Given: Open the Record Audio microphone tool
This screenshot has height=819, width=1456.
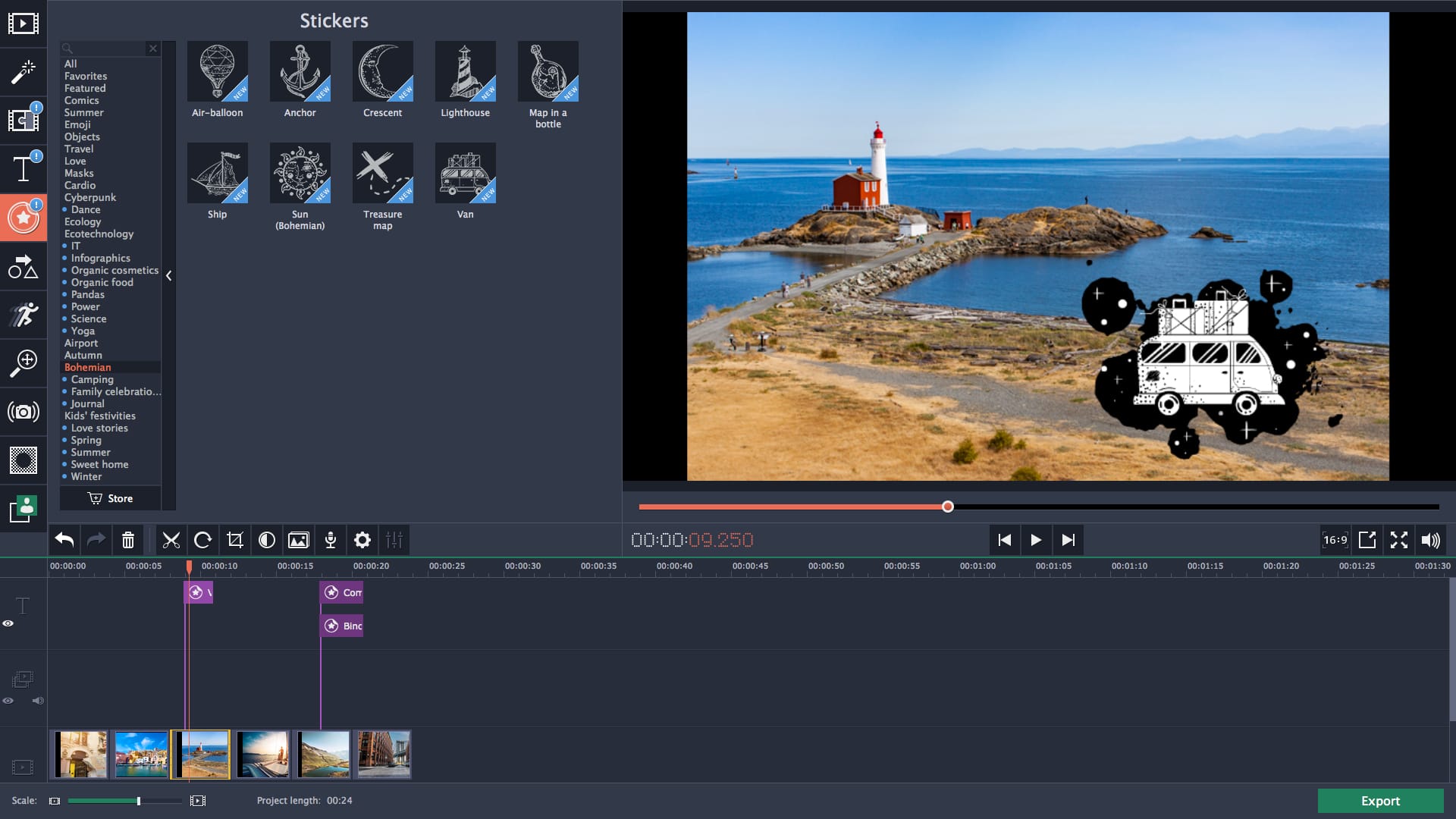Looking at the screenshot, I should click(x=331, y=540).
